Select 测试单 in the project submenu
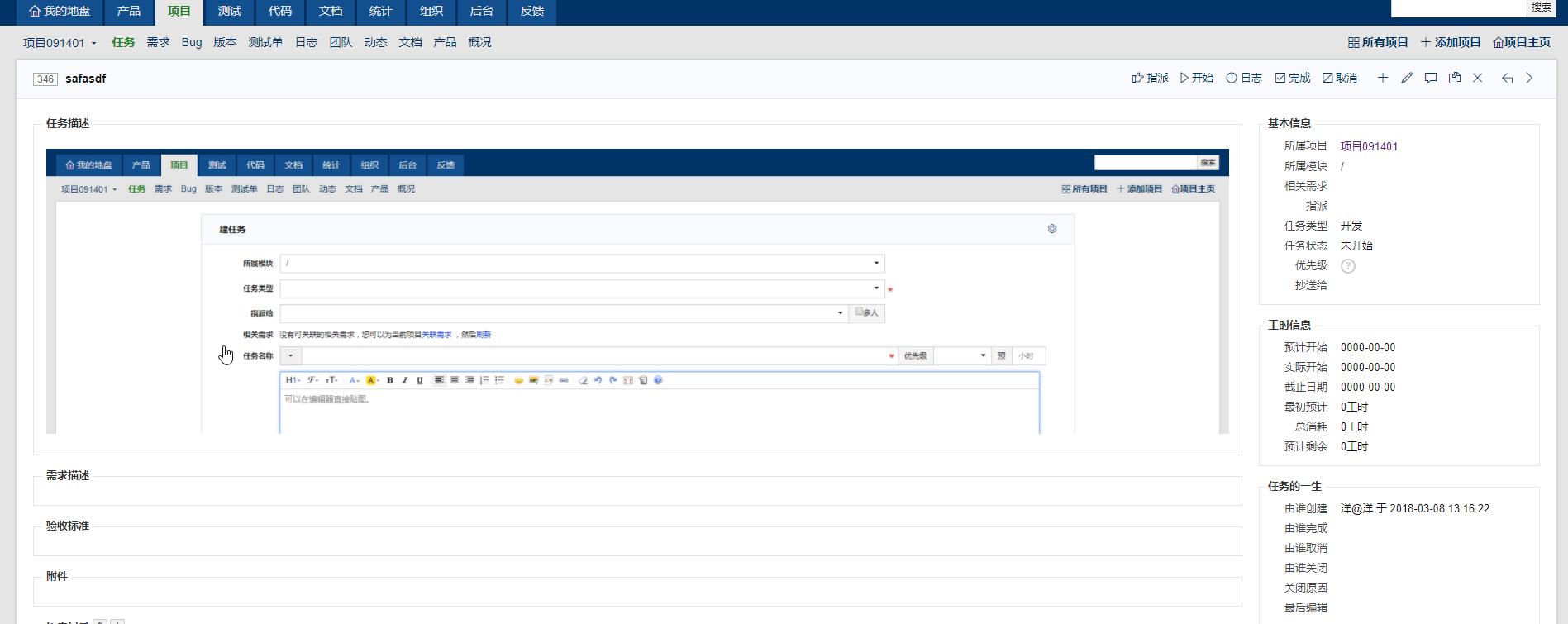1568x624 pixels. [x=265, y=43]
